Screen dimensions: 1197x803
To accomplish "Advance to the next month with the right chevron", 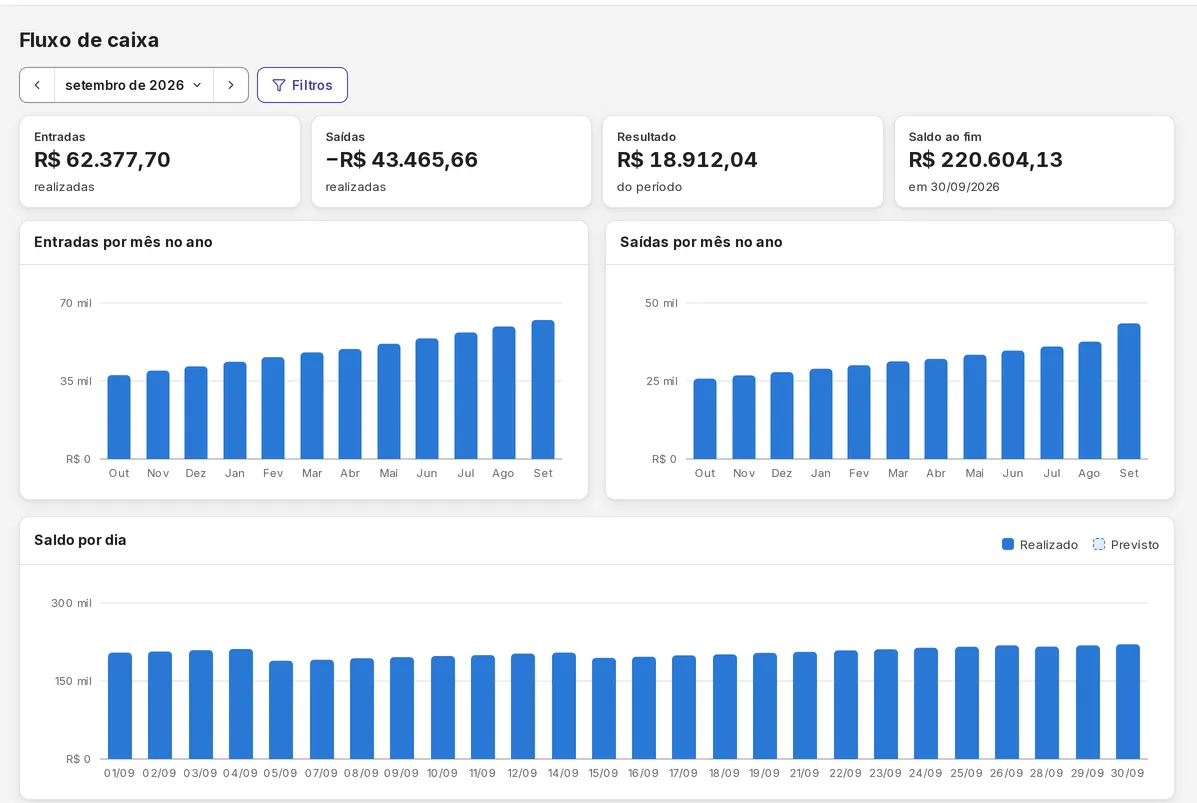I will coord(231,85).
